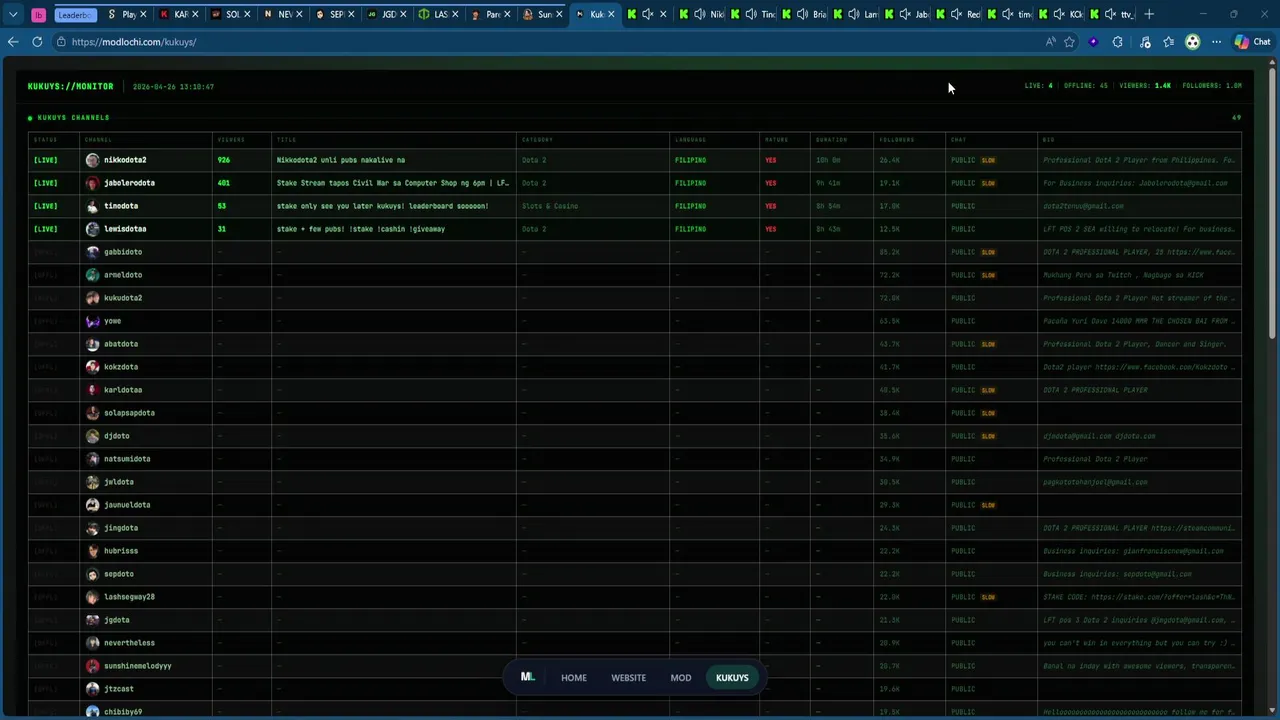This screenshot has height=720, width=1280.
Task: Open the Read aloud icon
Action: [1050, 42]
